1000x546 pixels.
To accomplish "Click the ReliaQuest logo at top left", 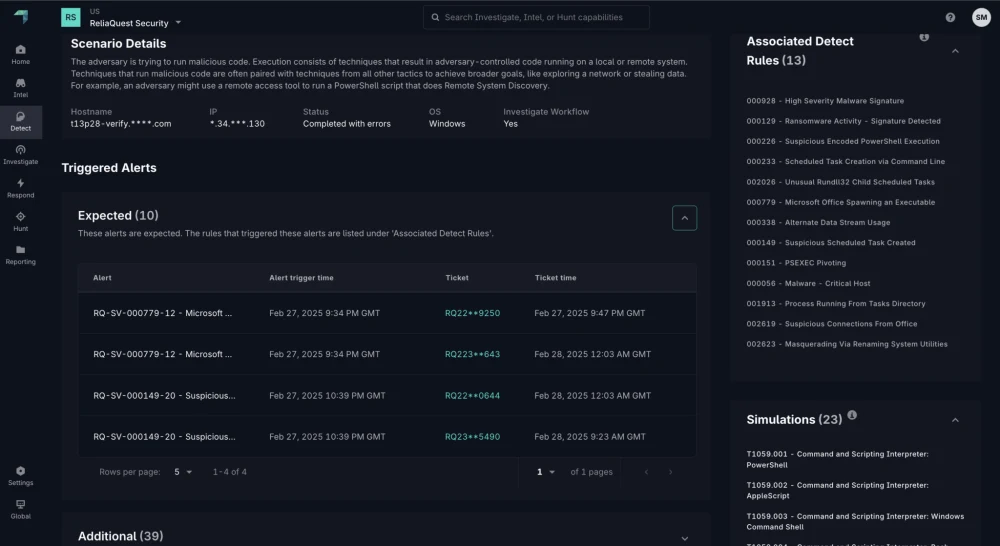I will click(21, 17).
